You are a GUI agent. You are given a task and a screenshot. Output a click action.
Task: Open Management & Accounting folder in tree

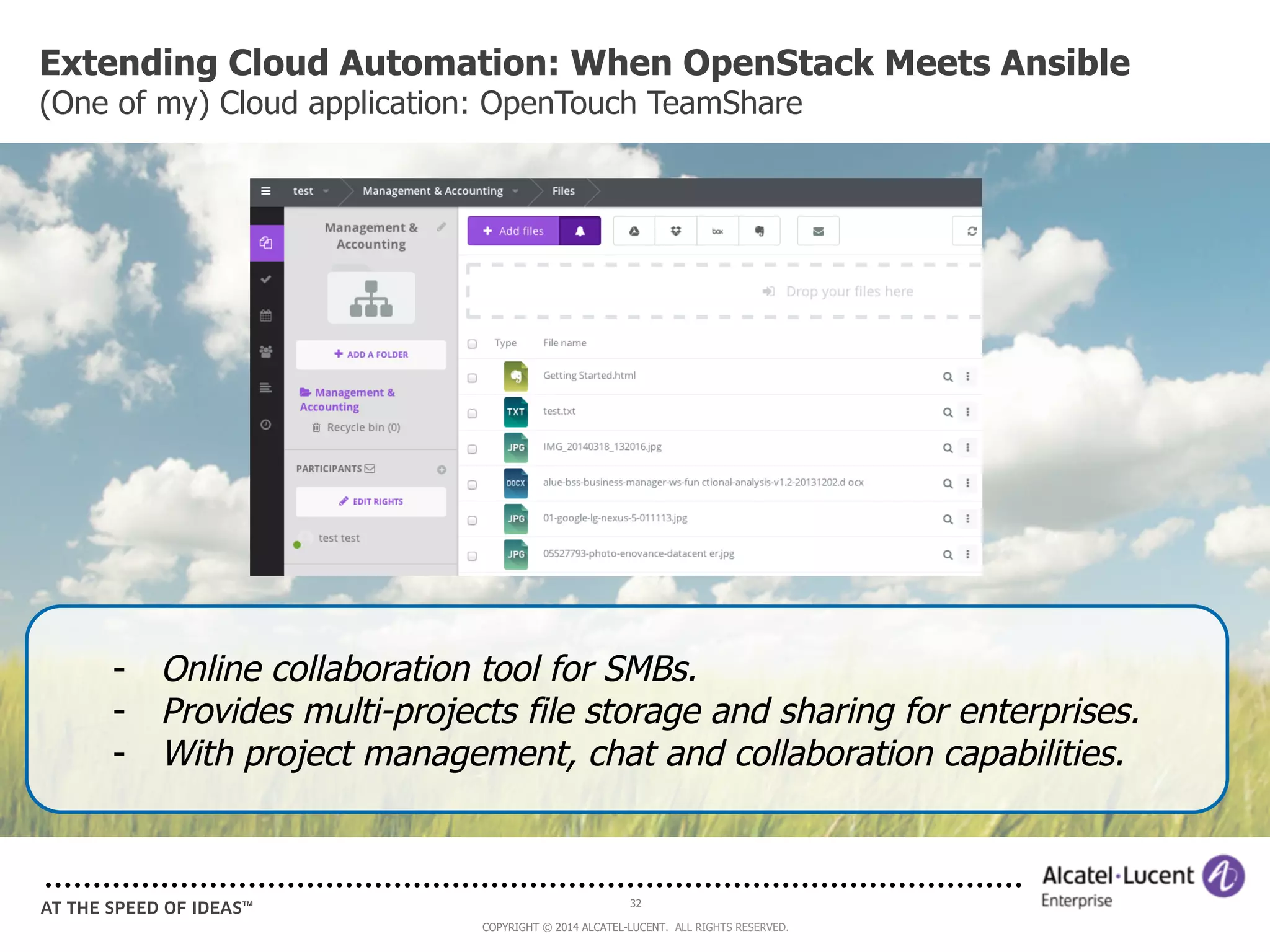[x=347, y=399]
